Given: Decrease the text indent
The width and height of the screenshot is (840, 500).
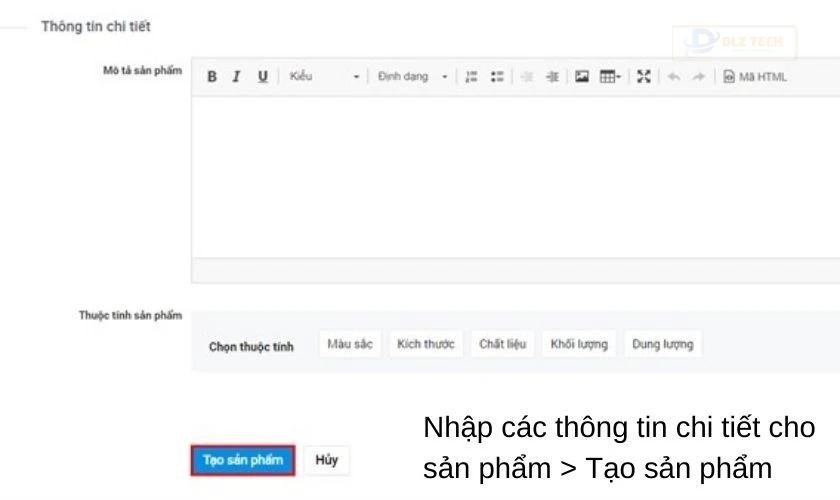Looking at the screenshot, I should point(527,77).
